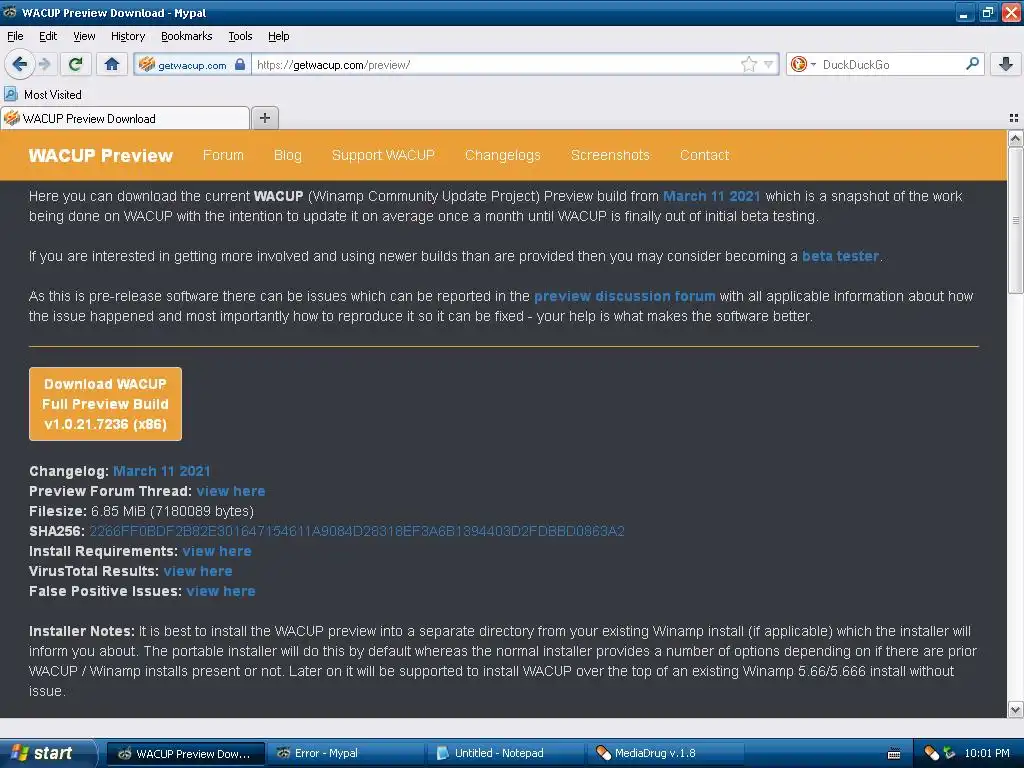Open the Support WACUP nav link
The height and width of the screenshot is (768, 1024).
click(x=383, y=155)
